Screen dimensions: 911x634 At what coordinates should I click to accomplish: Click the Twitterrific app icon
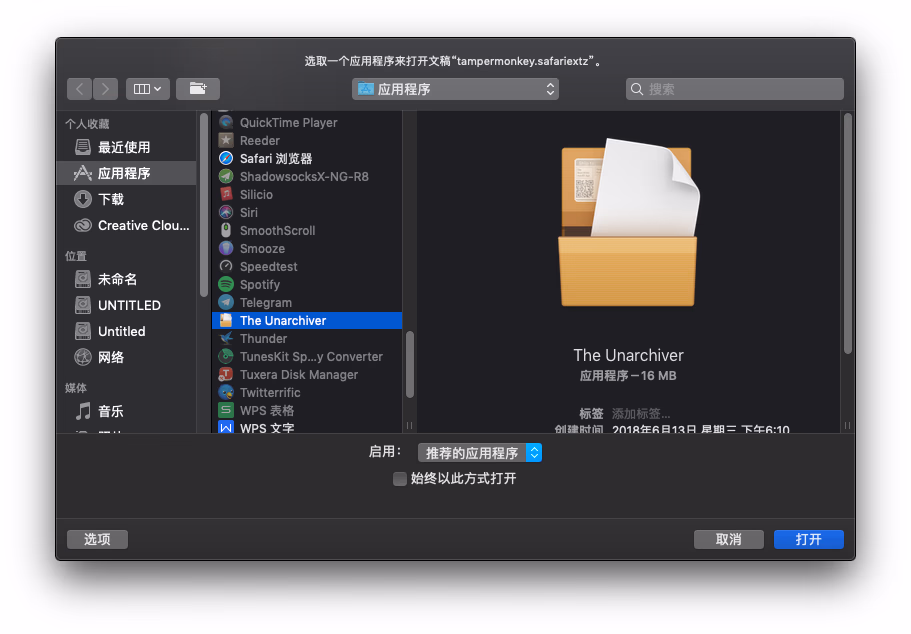[x=226, y=393]
